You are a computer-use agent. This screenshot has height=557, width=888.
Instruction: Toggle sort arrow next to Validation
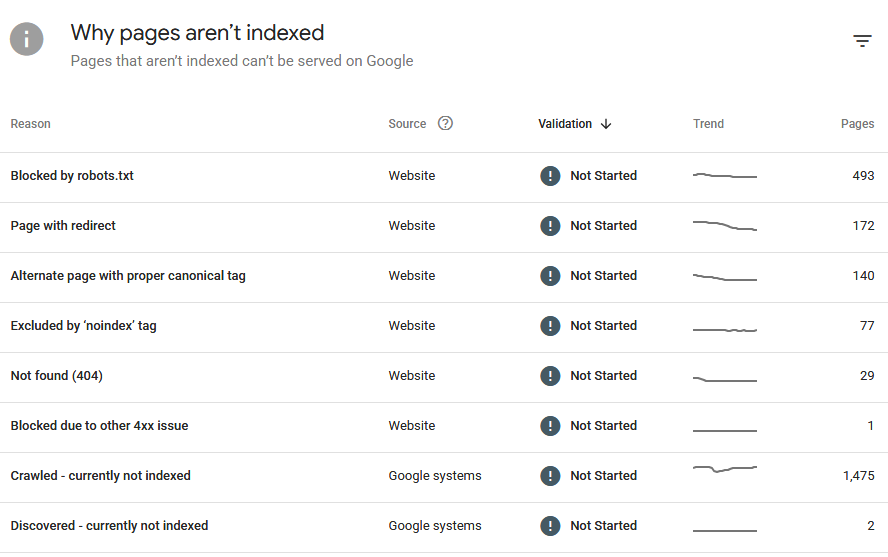606,124
